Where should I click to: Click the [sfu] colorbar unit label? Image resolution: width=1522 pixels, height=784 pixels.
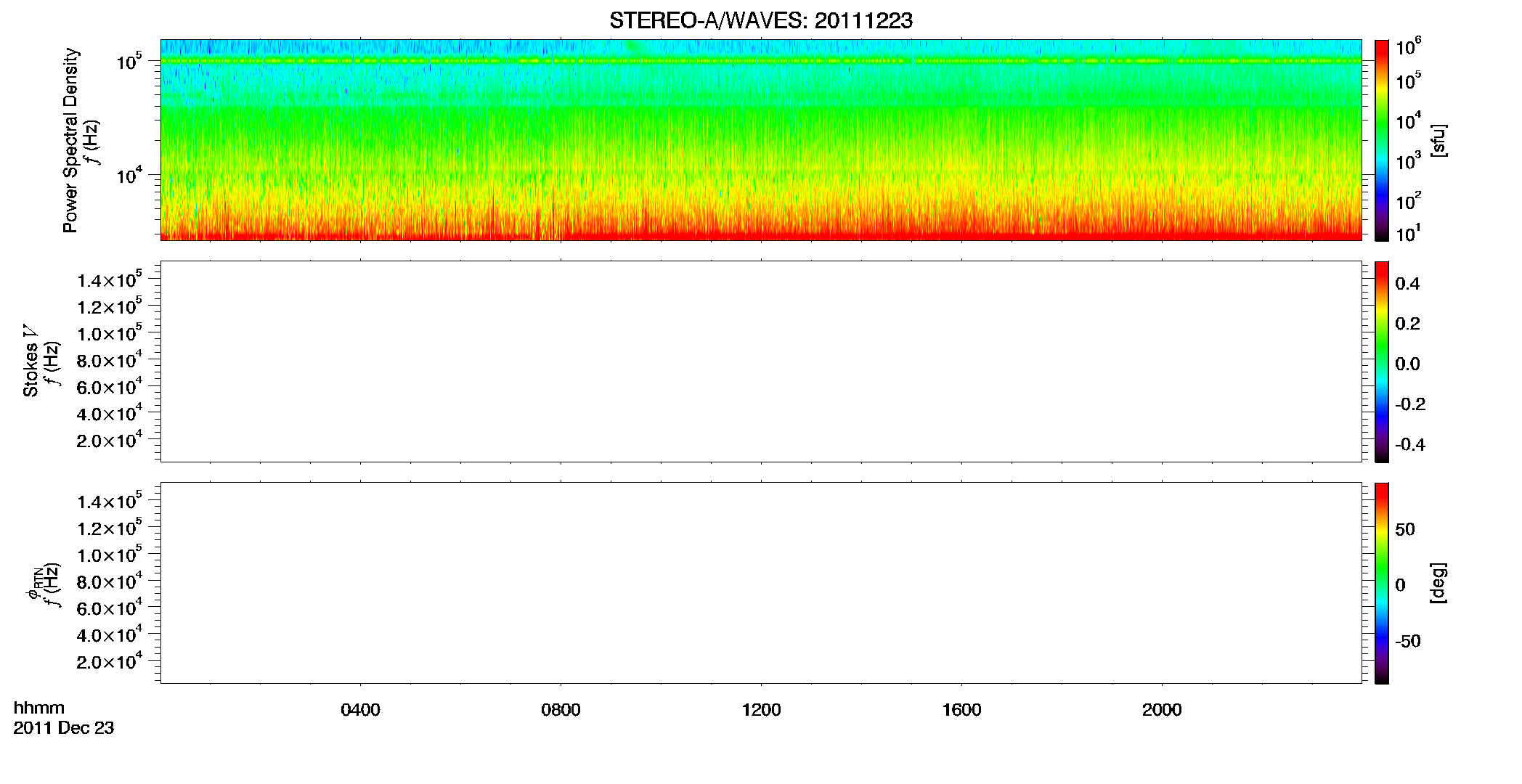[x=1438, y=140]
